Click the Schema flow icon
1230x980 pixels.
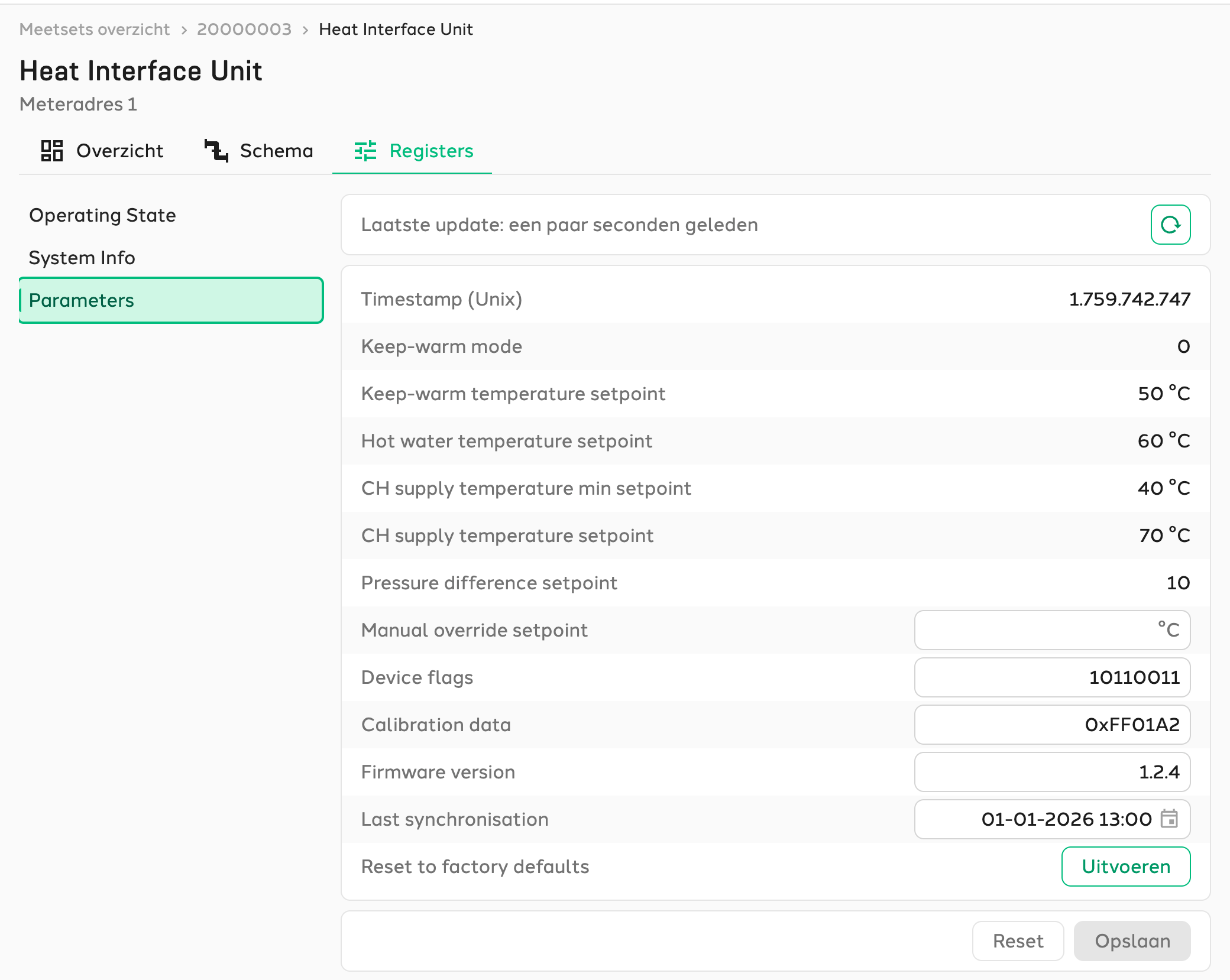pos(216,151)
